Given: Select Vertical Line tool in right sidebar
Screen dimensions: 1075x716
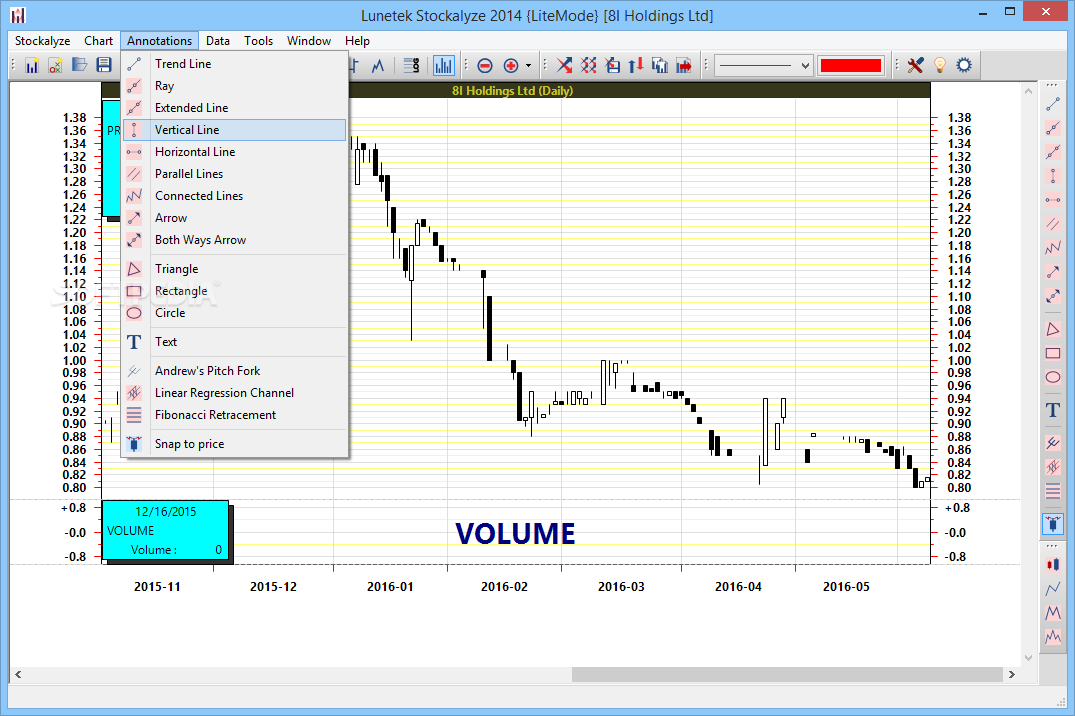Looking at the screenshot, I should coord(1052,176).
